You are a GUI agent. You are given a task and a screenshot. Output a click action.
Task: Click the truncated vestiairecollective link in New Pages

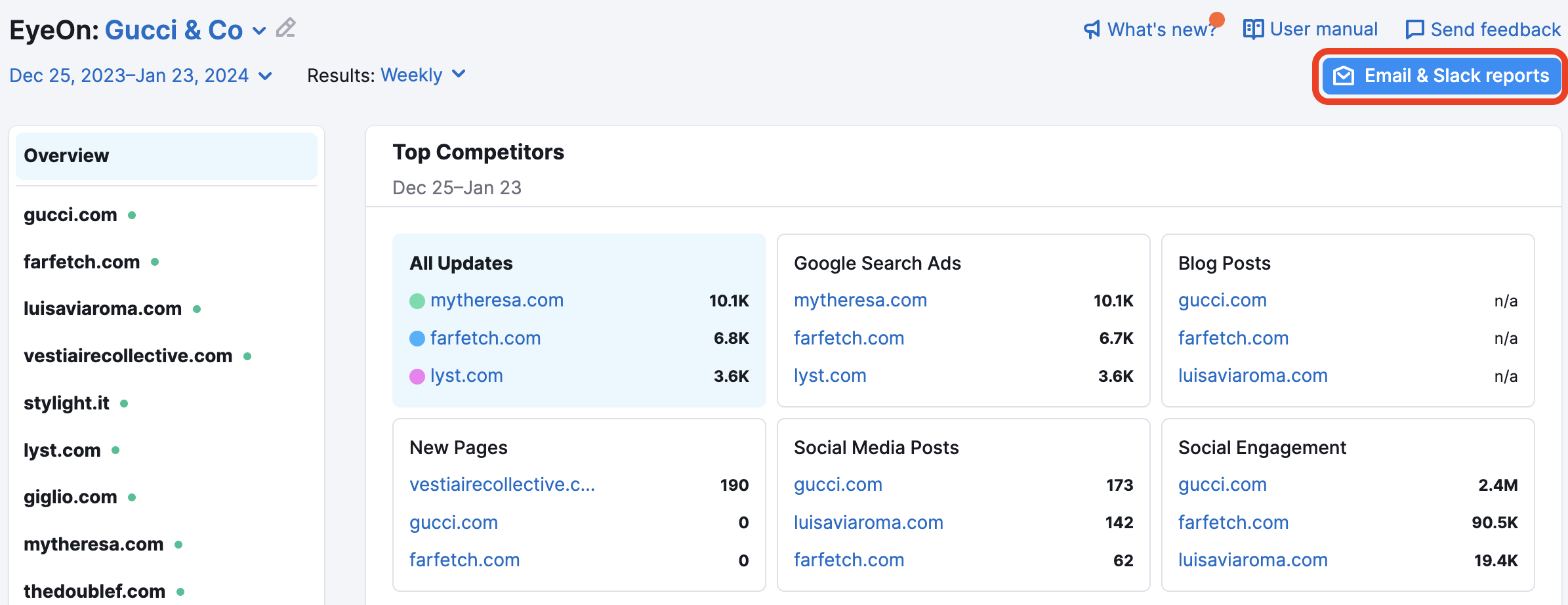point(503,484)
